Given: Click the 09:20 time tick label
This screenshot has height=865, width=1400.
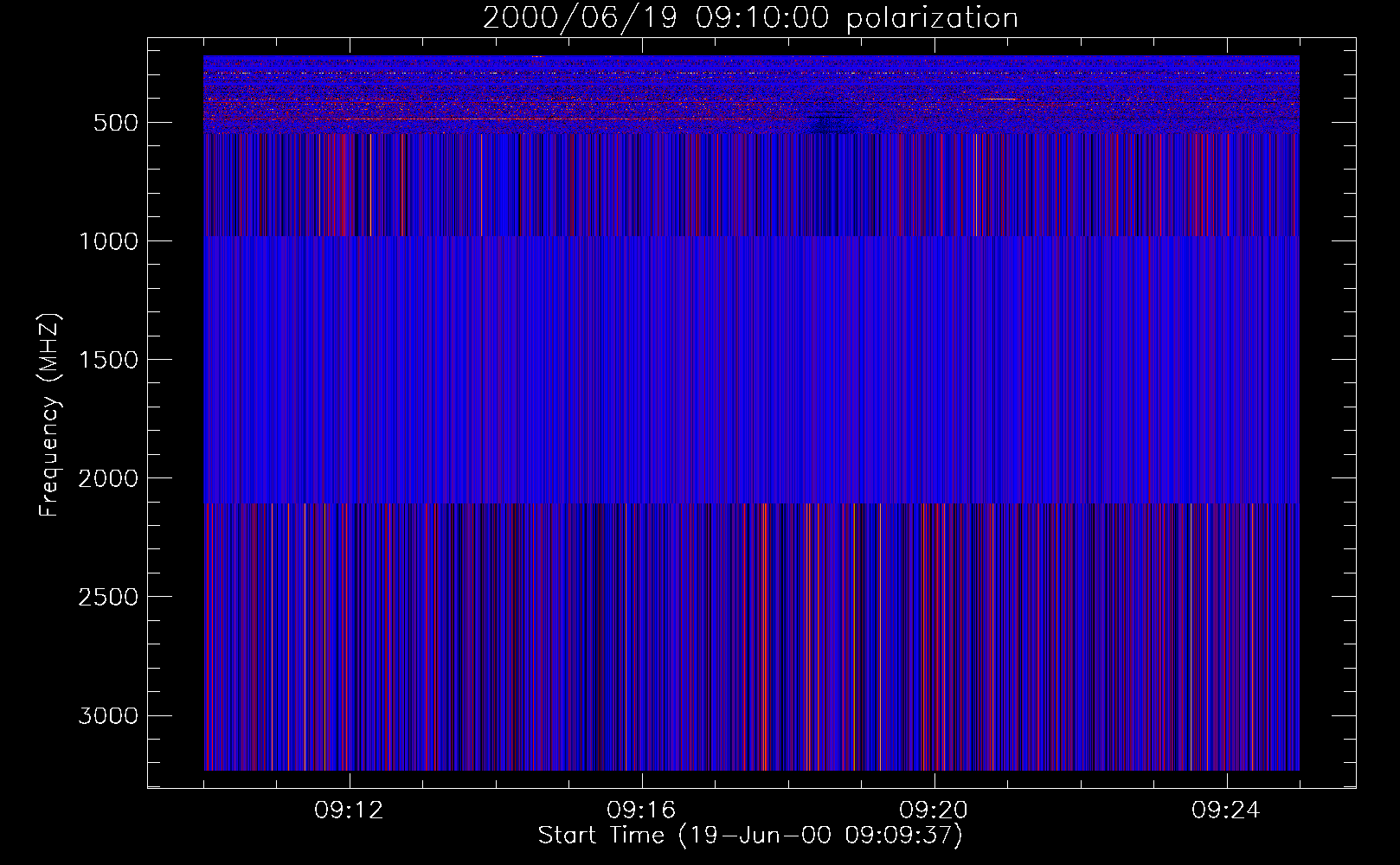Looking at the screenshot, I should pos(934,811).
